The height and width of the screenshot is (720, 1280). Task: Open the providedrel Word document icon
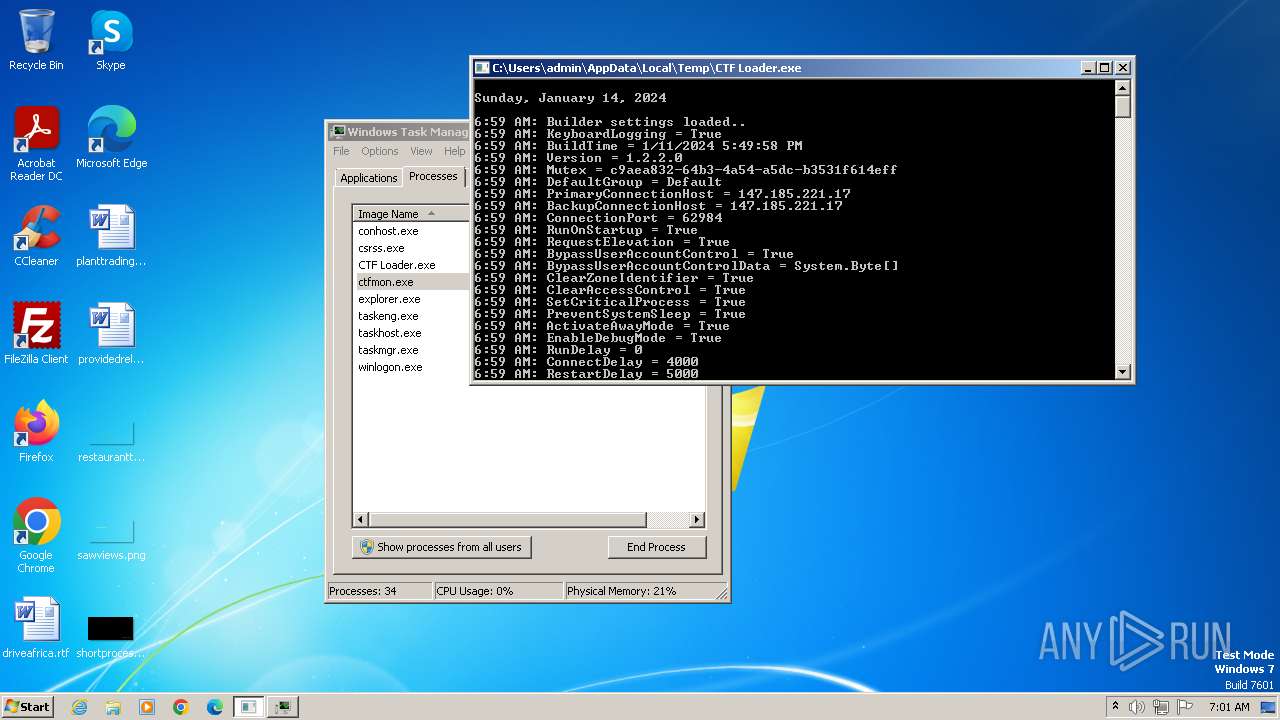coord(111,334)
